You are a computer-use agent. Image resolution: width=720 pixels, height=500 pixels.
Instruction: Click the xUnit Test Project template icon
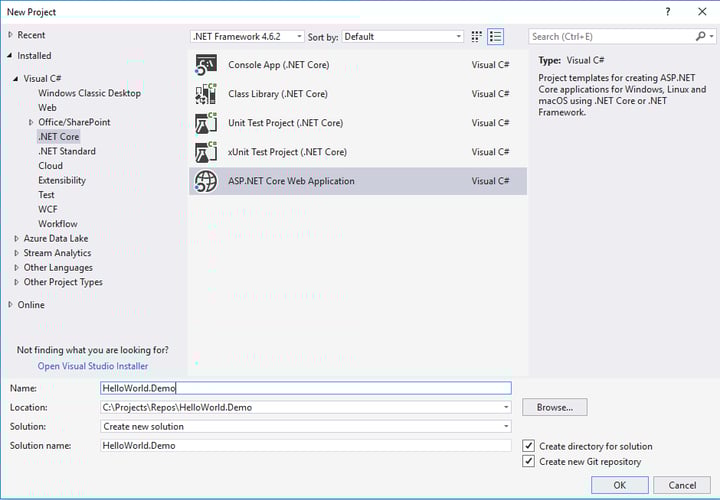point(206,152)
